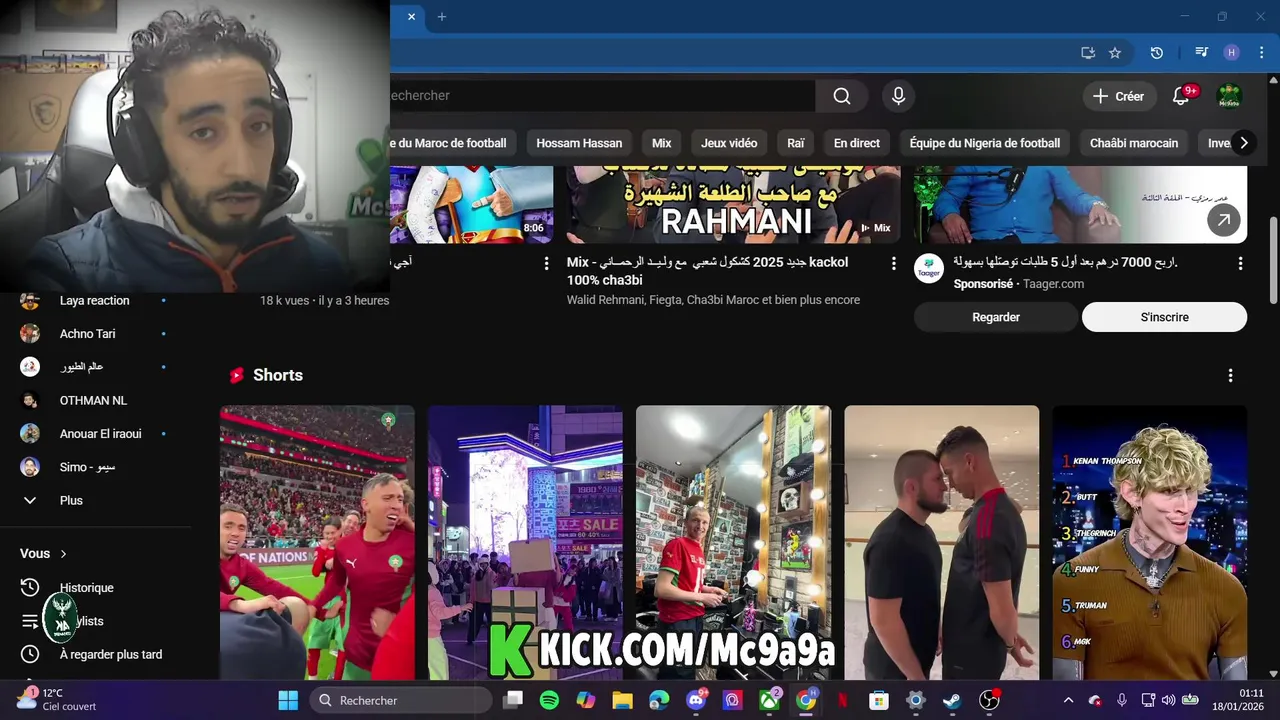Open the barber shop mirror Short
The height and width of the screenshot is (720, 1280).
(733, 542)
